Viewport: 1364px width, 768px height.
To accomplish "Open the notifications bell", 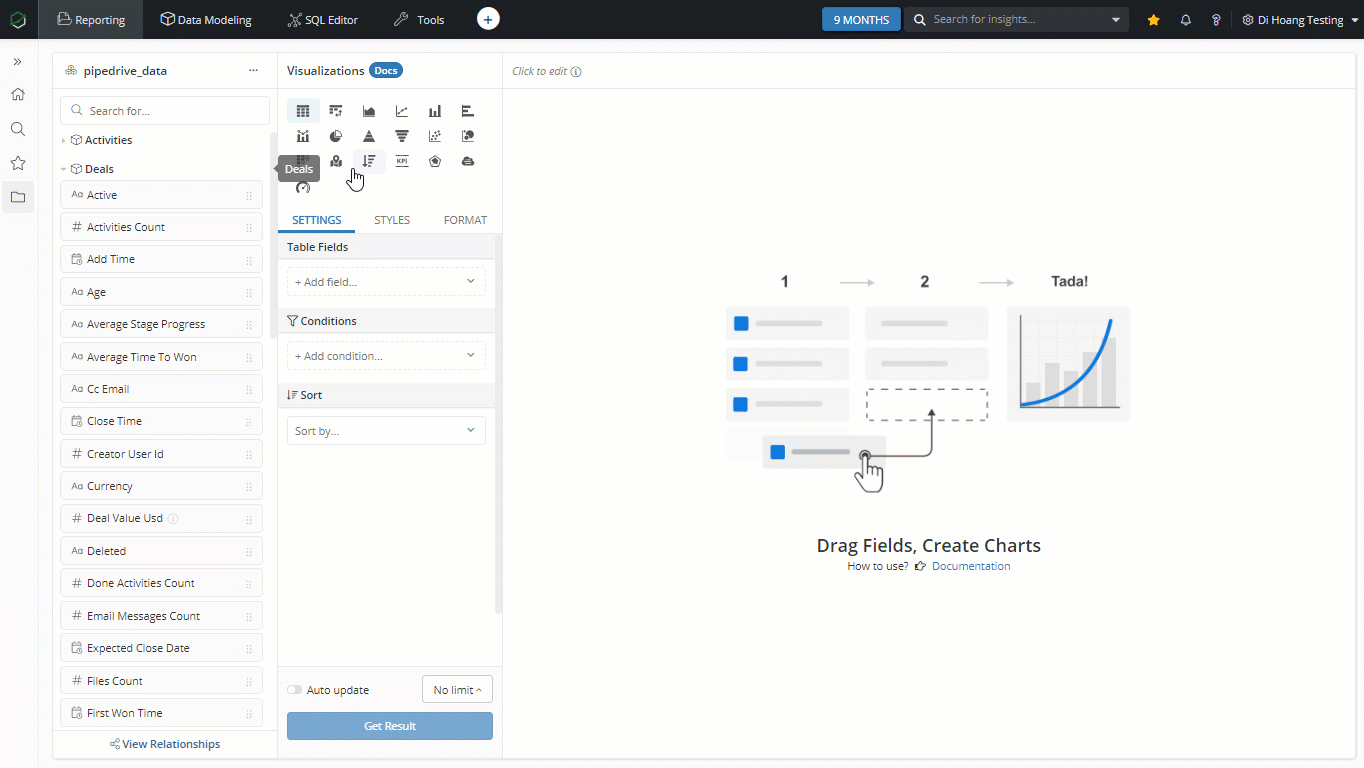I will click(1186, 20).
